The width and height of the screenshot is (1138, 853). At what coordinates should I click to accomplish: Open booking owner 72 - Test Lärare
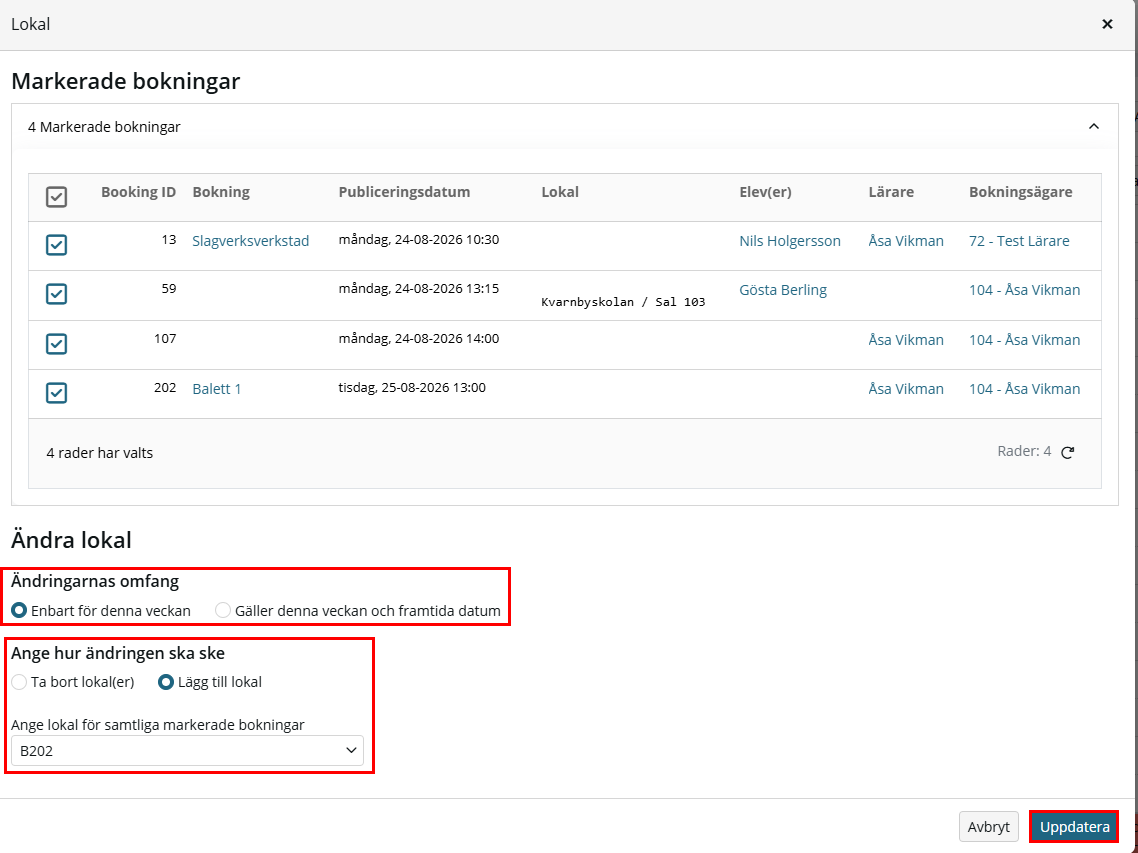click(x=1019, y=241)
